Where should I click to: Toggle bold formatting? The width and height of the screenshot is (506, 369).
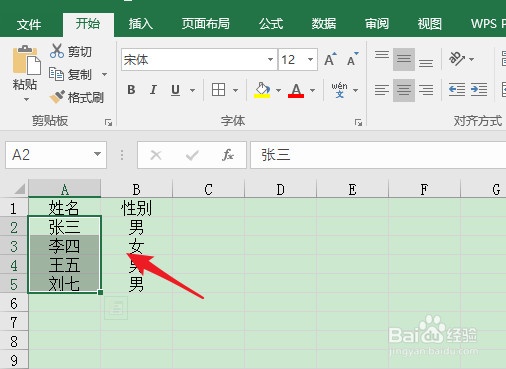[131, 90]
